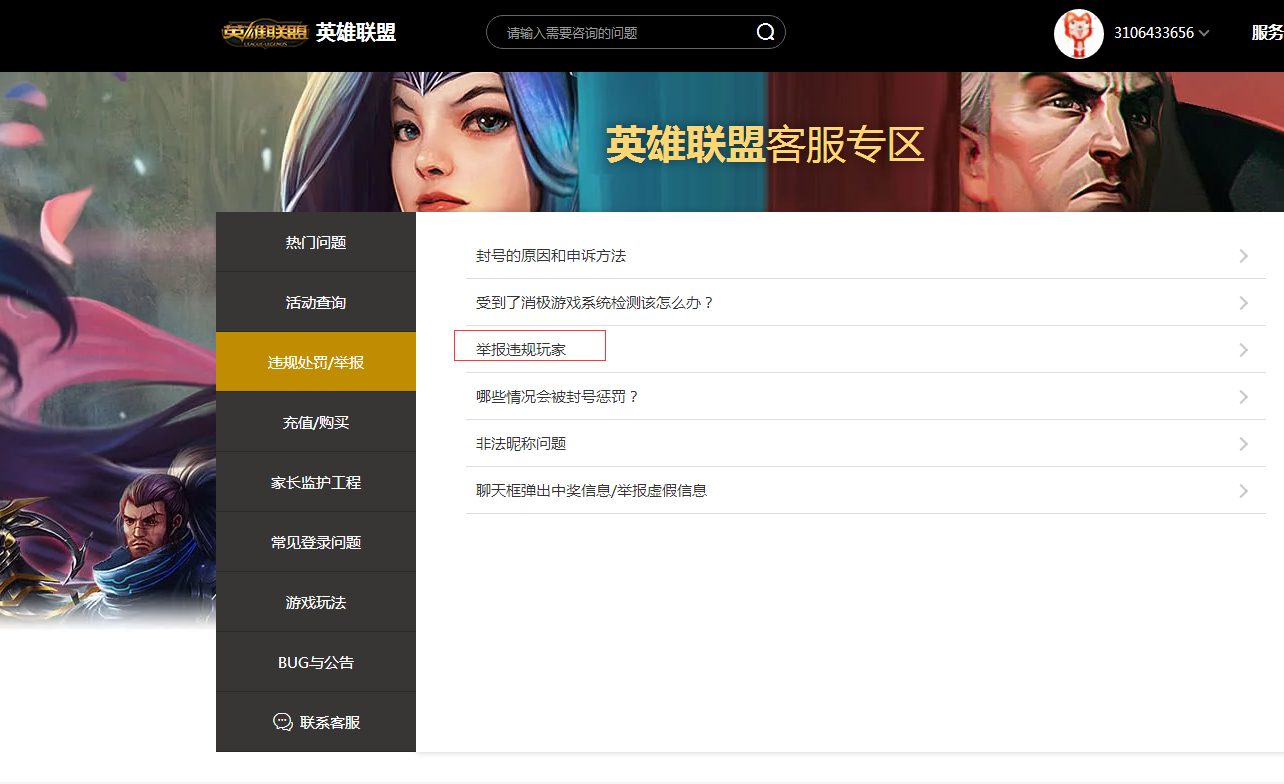Viewport: 1284px width, 784px height.
Task: Open chevron on 聊天框弹出中奖信息 row
Action: pyautogui.click(x=1244, y=491)
